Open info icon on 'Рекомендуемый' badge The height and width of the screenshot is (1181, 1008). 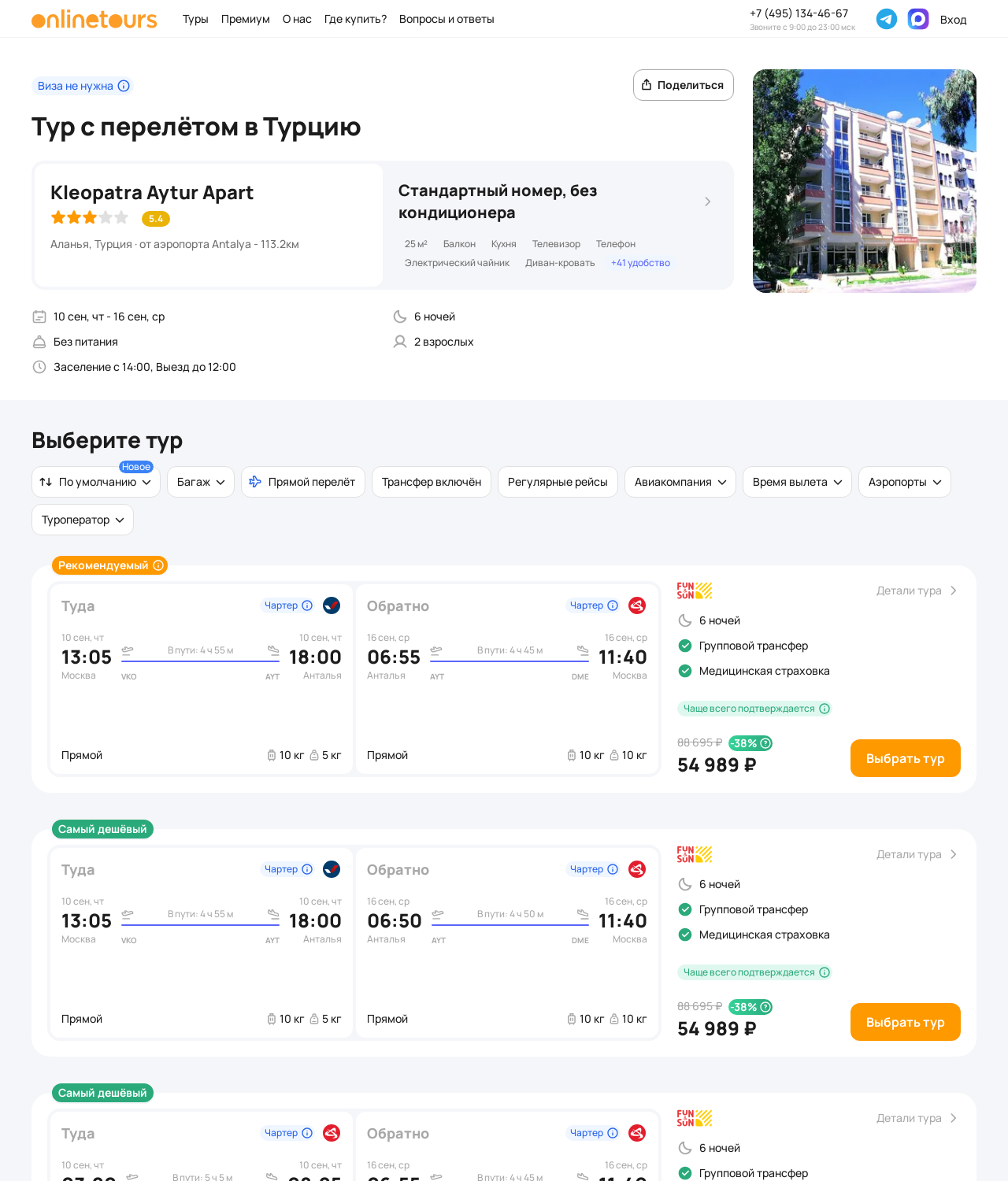point(158,565)
